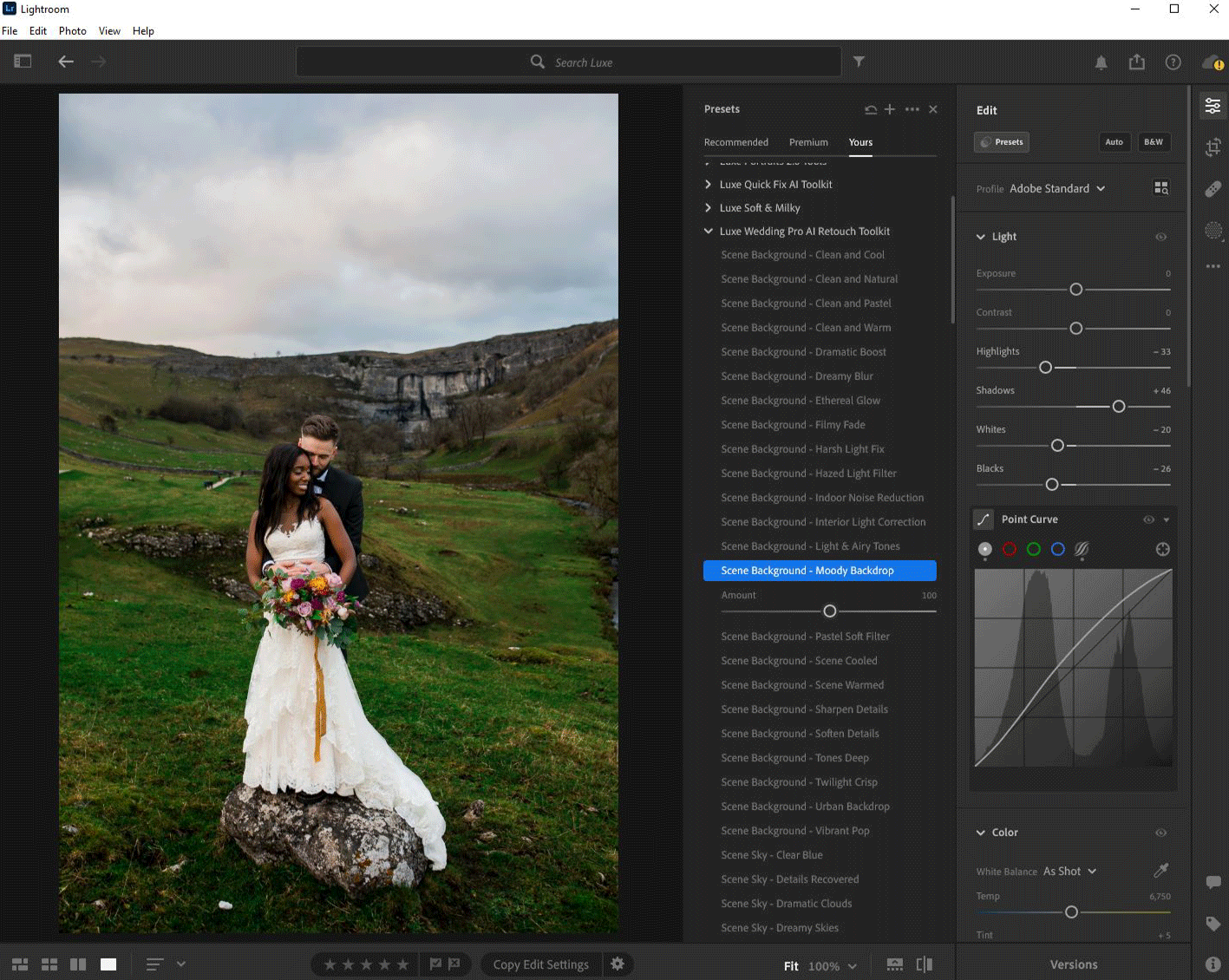The image size is (1229, 980).
Task: Select the Healing Brush tool
Action: click(1213, 189)
